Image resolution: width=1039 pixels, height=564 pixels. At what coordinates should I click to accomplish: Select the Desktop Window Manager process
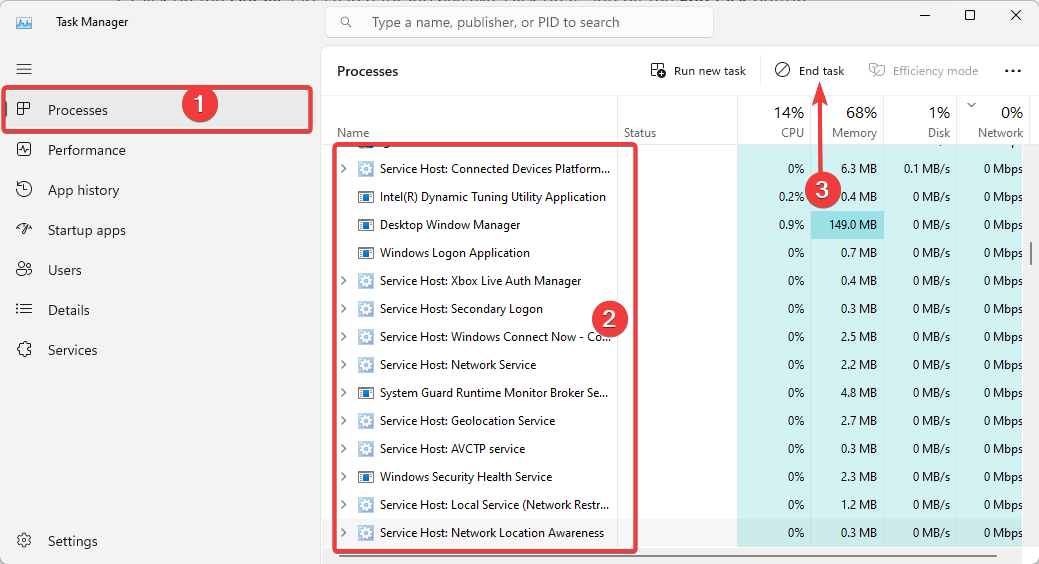coord(450,225)
